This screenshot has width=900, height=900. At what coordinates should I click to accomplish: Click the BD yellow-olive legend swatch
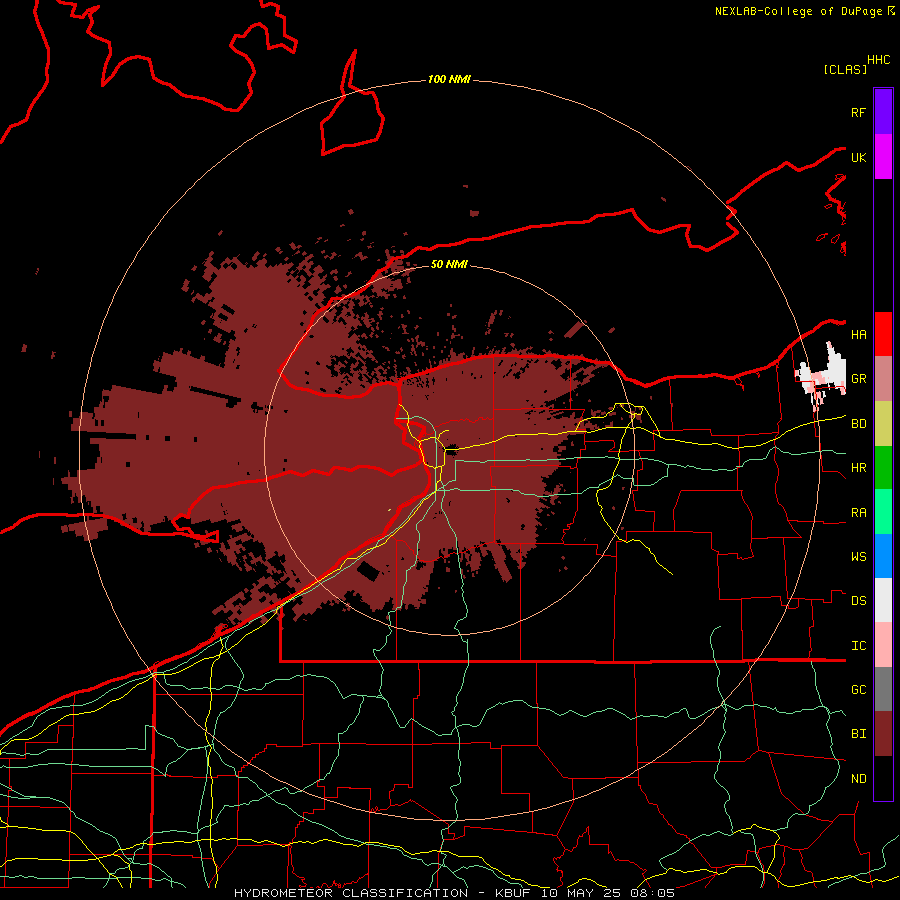[x=883, y=424]
